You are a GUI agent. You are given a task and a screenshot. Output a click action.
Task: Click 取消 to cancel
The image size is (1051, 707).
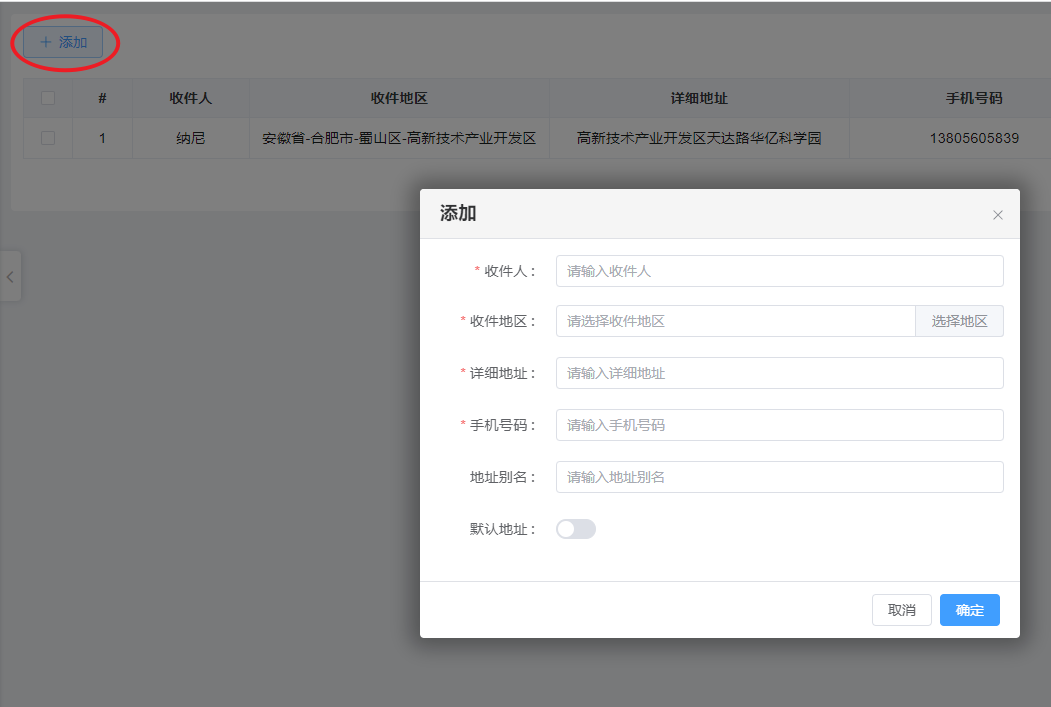tap(902, 610)
